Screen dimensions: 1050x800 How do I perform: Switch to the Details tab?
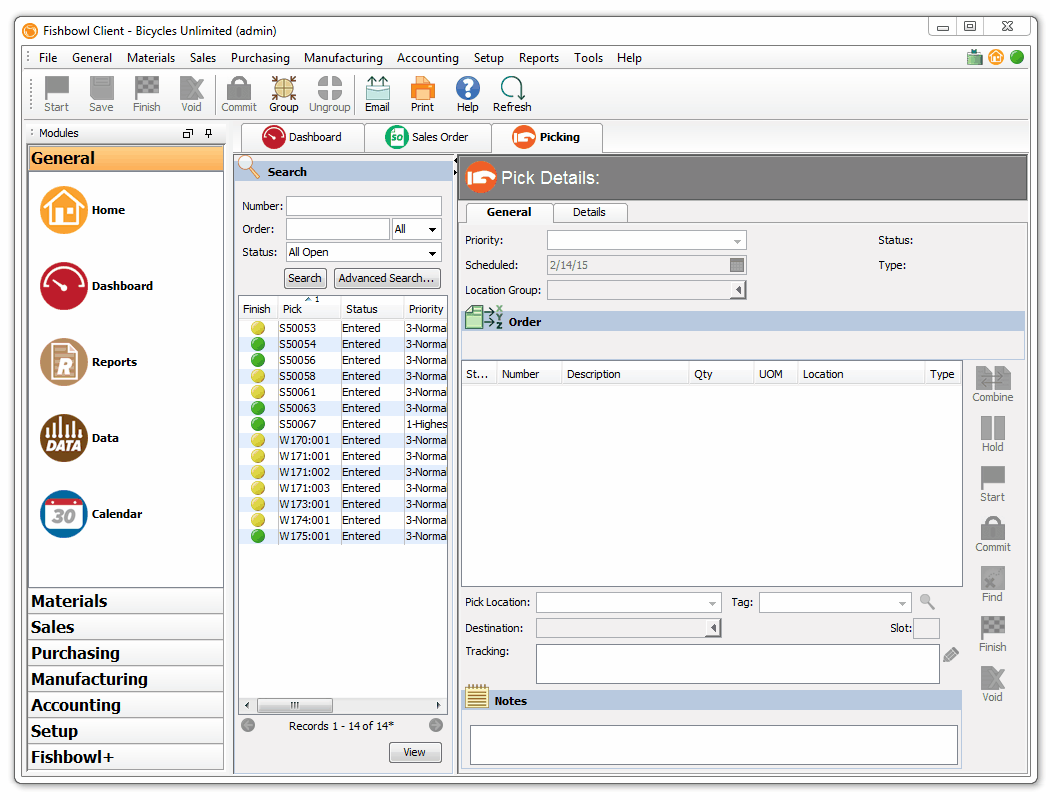pos(589,212)
